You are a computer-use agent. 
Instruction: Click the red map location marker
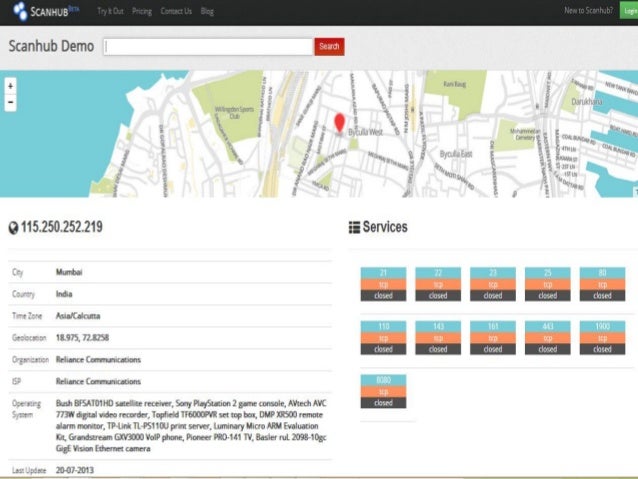coord(339,122)
